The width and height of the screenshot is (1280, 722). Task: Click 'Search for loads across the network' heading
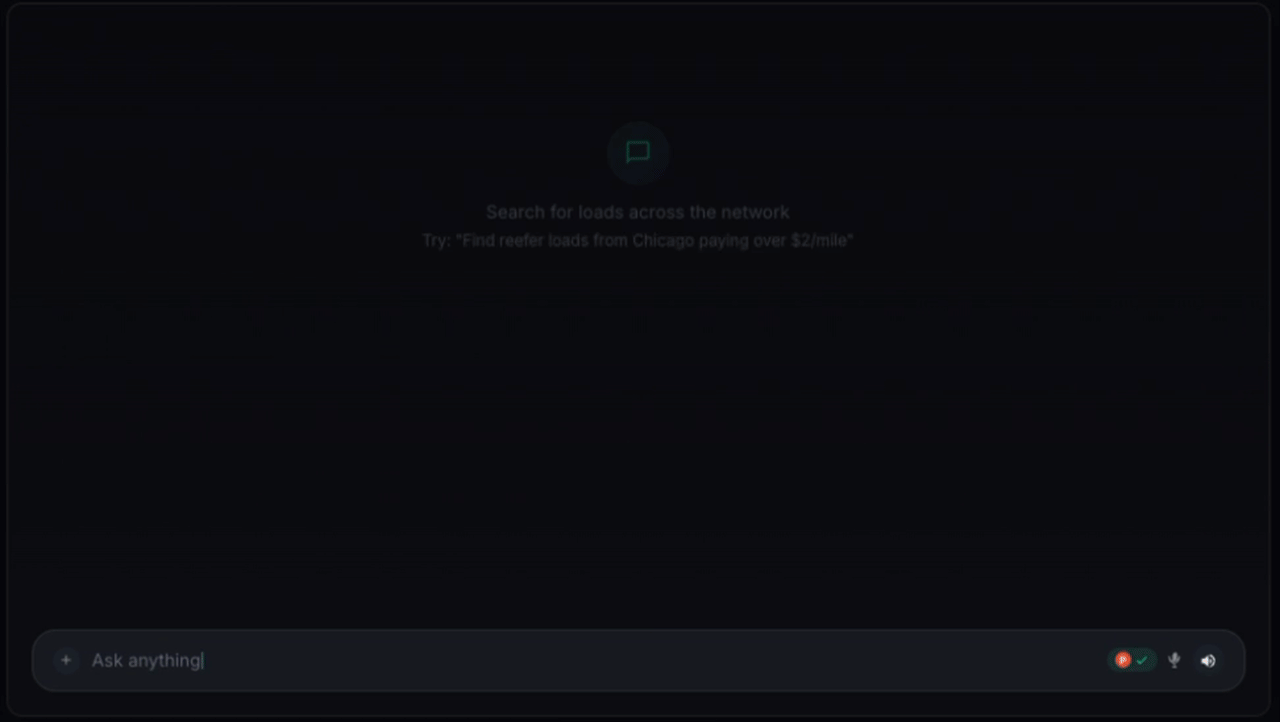point(638,212)
